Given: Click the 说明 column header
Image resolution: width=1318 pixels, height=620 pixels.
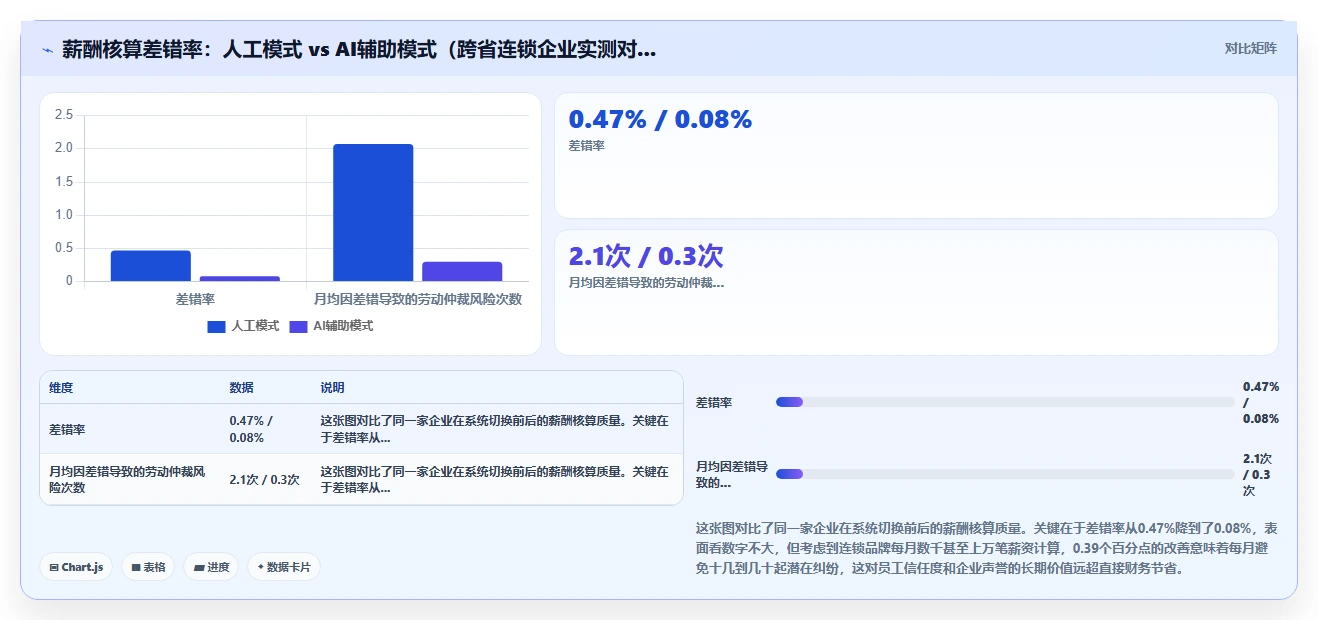Looking at the screenshot, I should pyautogui.click(x=332, y=388).
